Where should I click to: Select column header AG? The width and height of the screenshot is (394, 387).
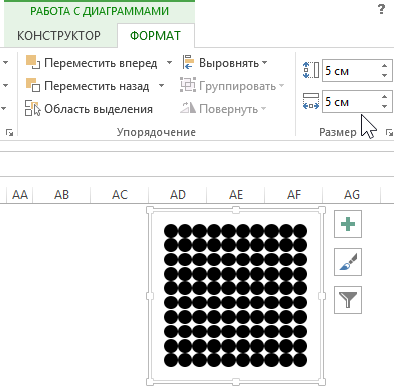352,194
